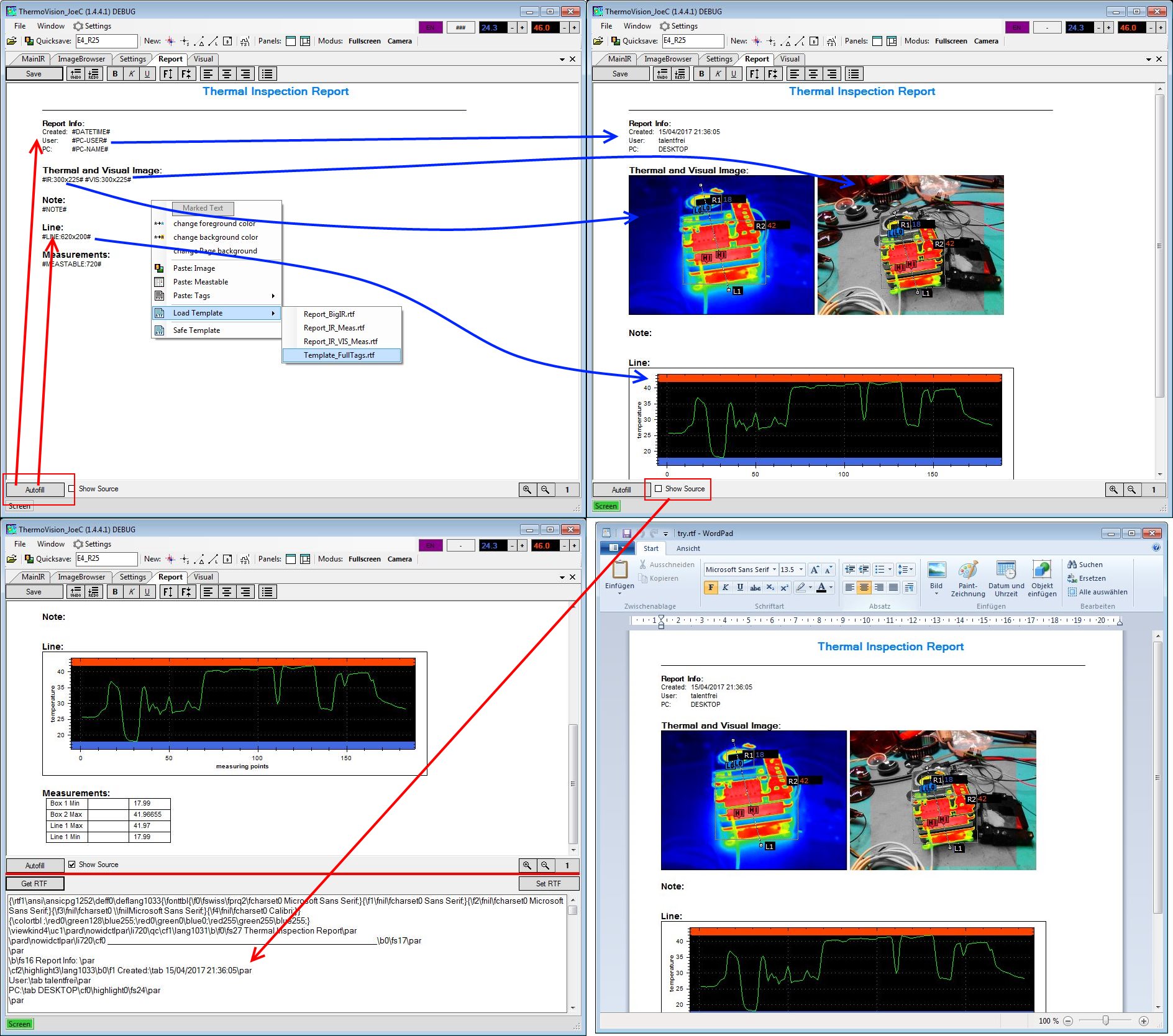Expand the font size 13.5 dropdown
1173x1036 pixels.
pos(801,570)
